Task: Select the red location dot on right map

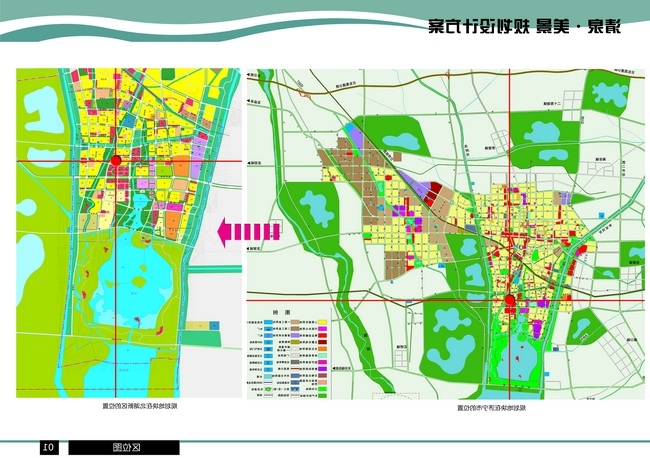Action: [x=508, y=300]
